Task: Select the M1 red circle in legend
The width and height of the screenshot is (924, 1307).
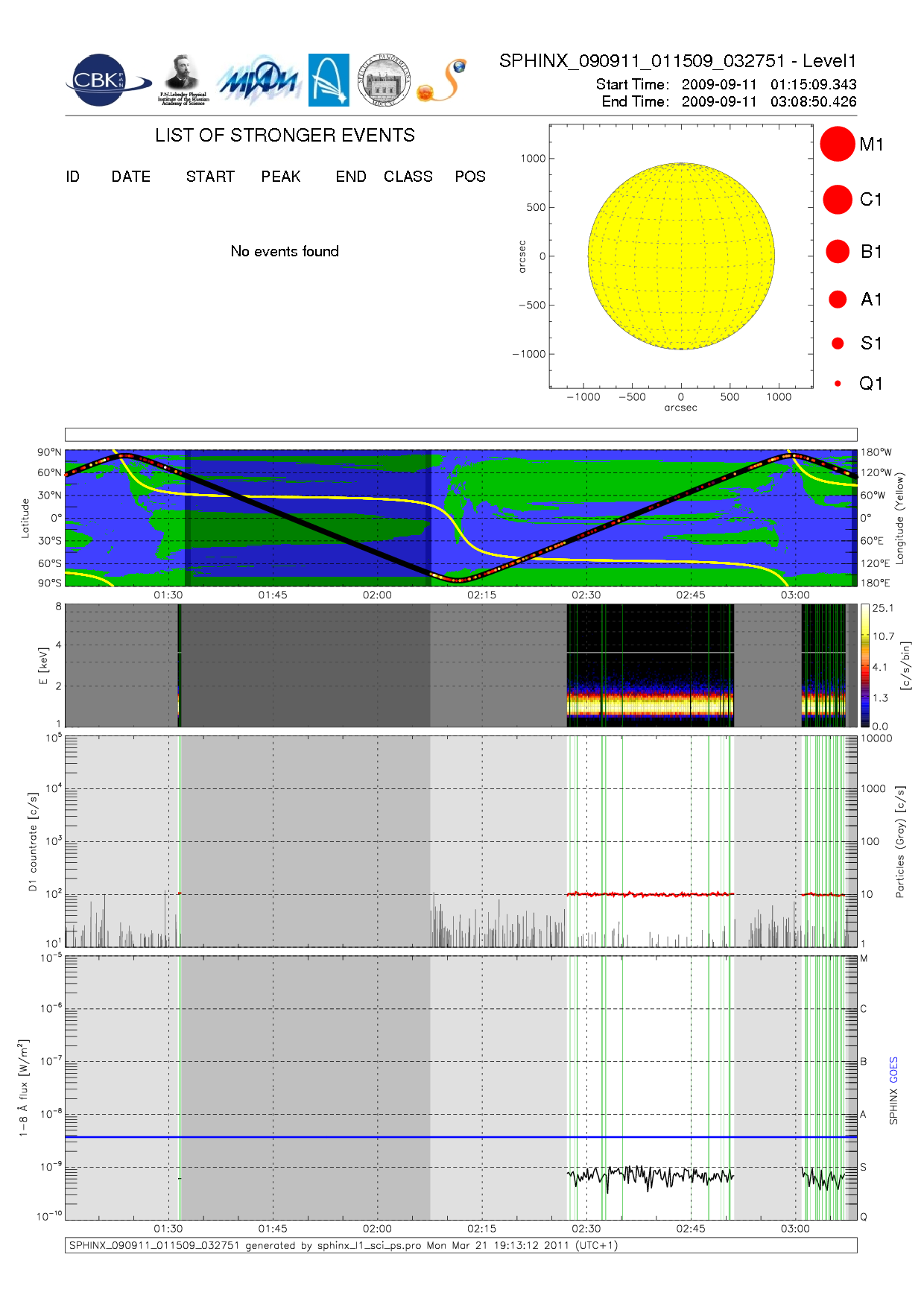Action: 837,144
